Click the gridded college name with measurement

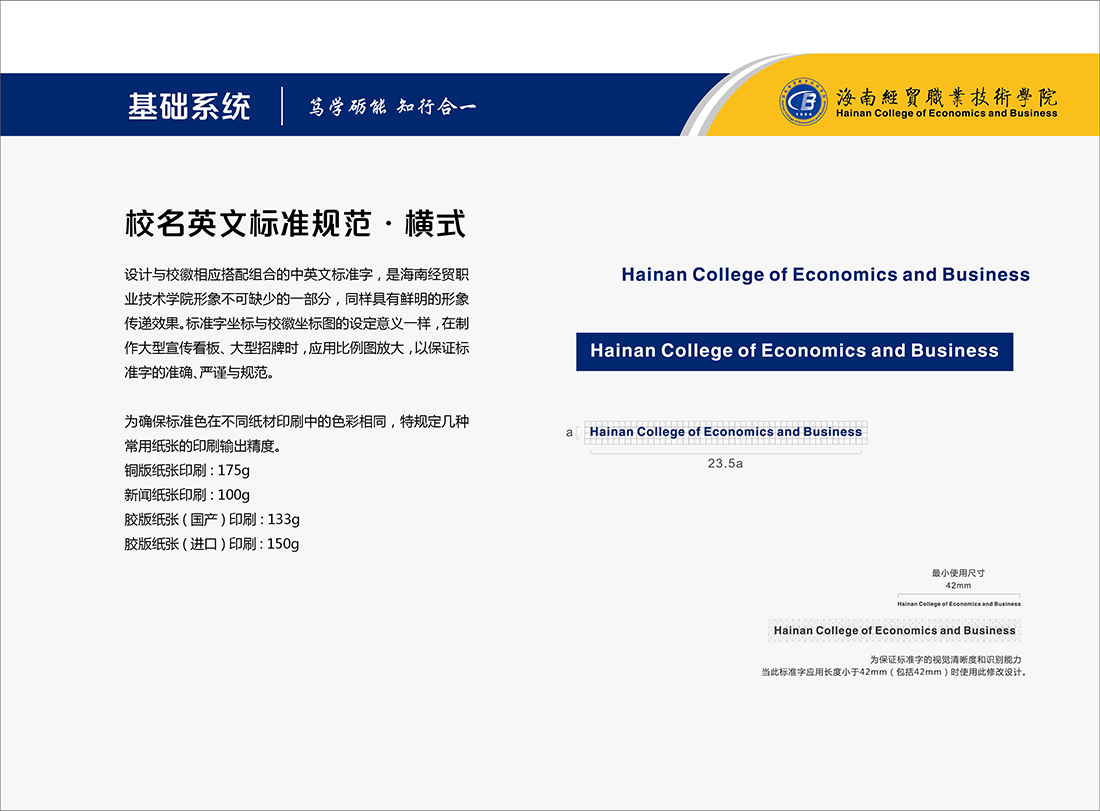pos(725,432)
